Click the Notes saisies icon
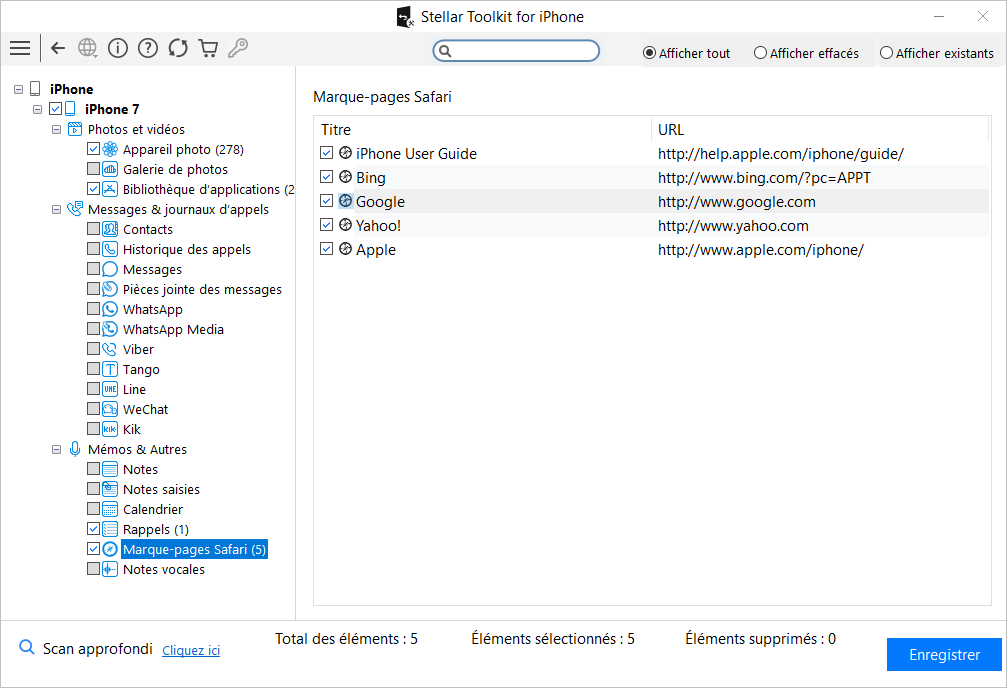The width and height of the screenshot is (1007, 688). pos(110,489)
